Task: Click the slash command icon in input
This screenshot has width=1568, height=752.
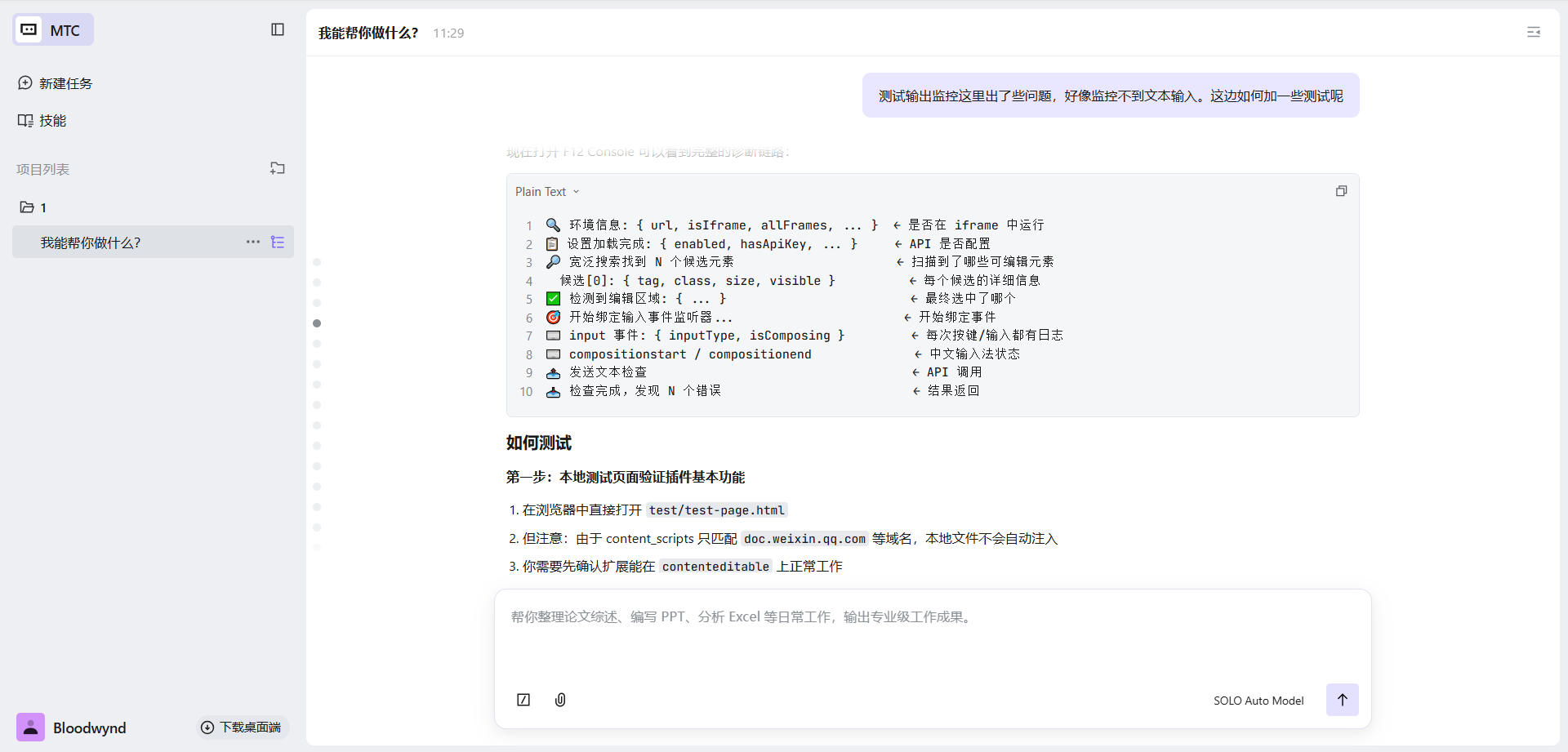Action: [523, 700]
